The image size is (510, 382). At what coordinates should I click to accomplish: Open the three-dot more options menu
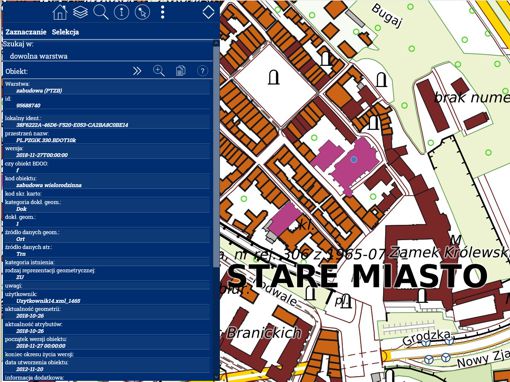162,12
